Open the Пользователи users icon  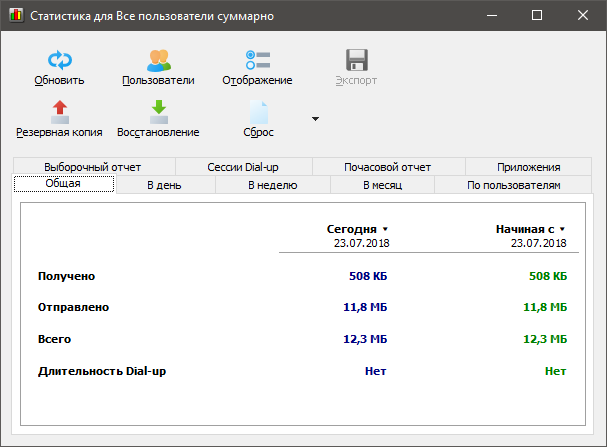159,60
